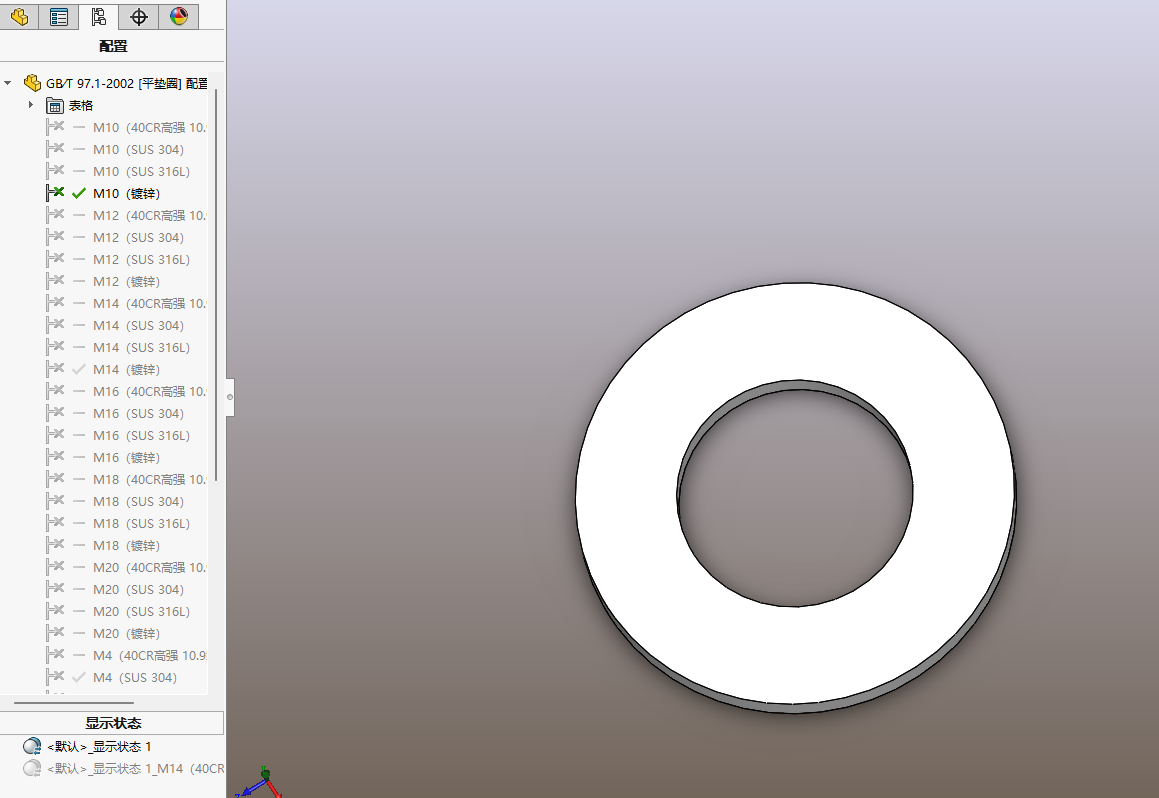Select configuration M10 (40CR高强 10.
Image resolution: width=1159 pixels, height=798 pixels.
(149, 127)
